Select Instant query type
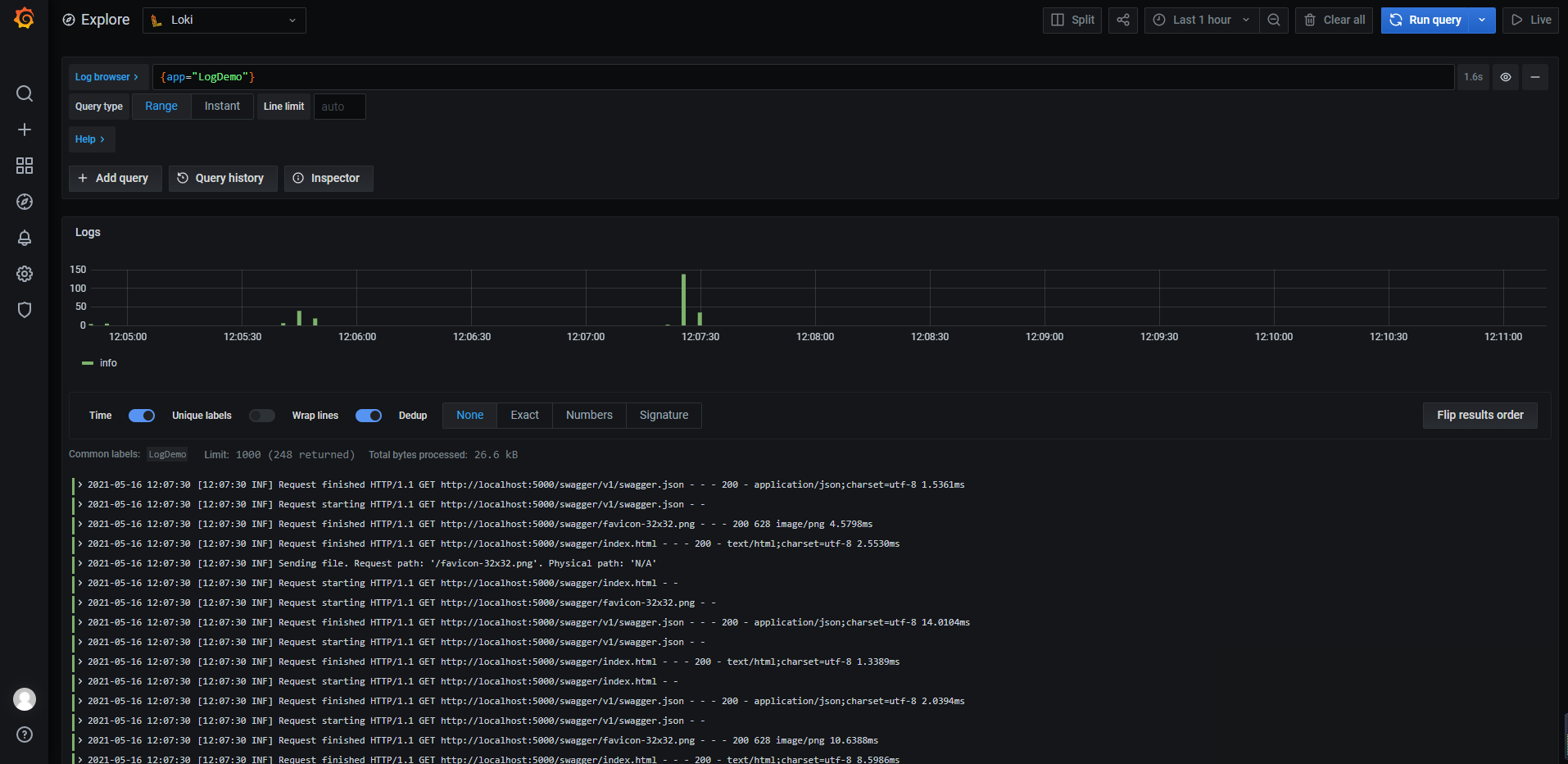This screenshot has height=764, width=1568. (222, 107)
